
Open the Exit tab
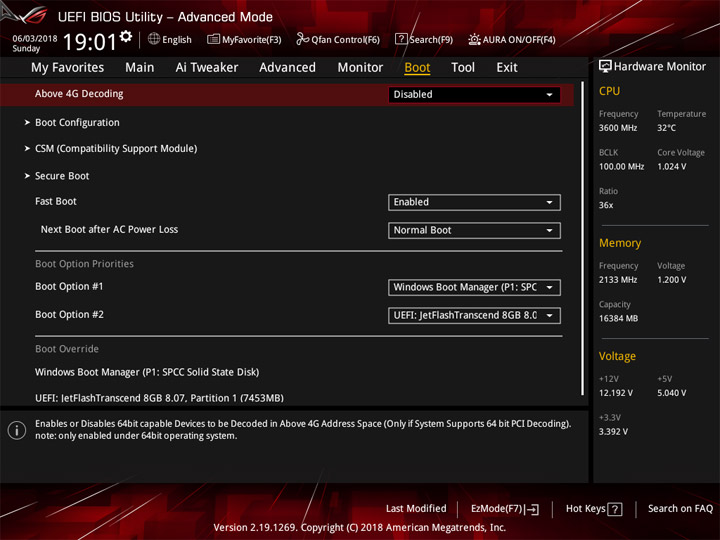507,68
